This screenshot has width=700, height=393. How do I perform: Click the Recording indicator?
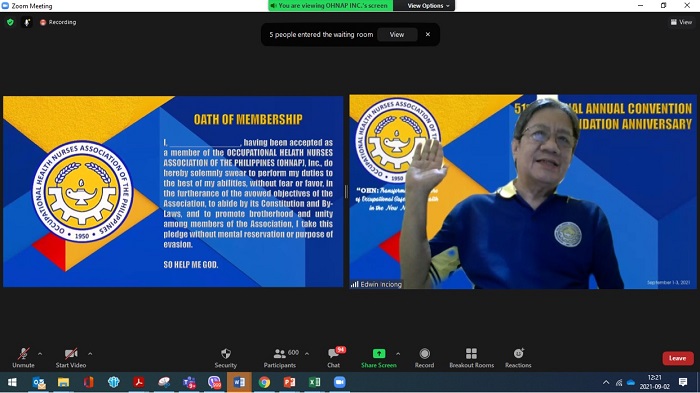click(x=58, y=22)
